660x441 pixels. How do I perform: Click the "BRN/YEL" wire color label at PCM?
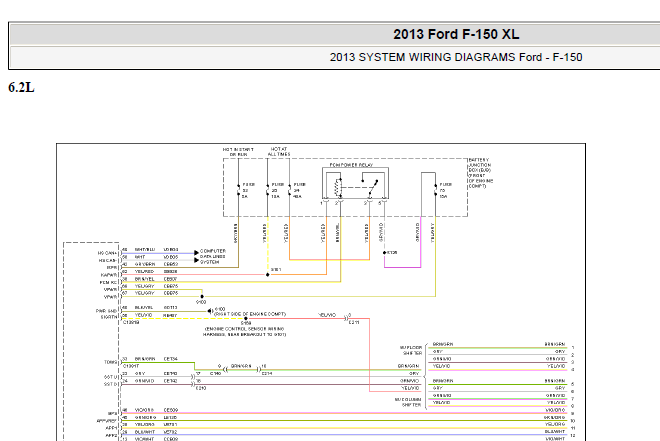[145, 279]
